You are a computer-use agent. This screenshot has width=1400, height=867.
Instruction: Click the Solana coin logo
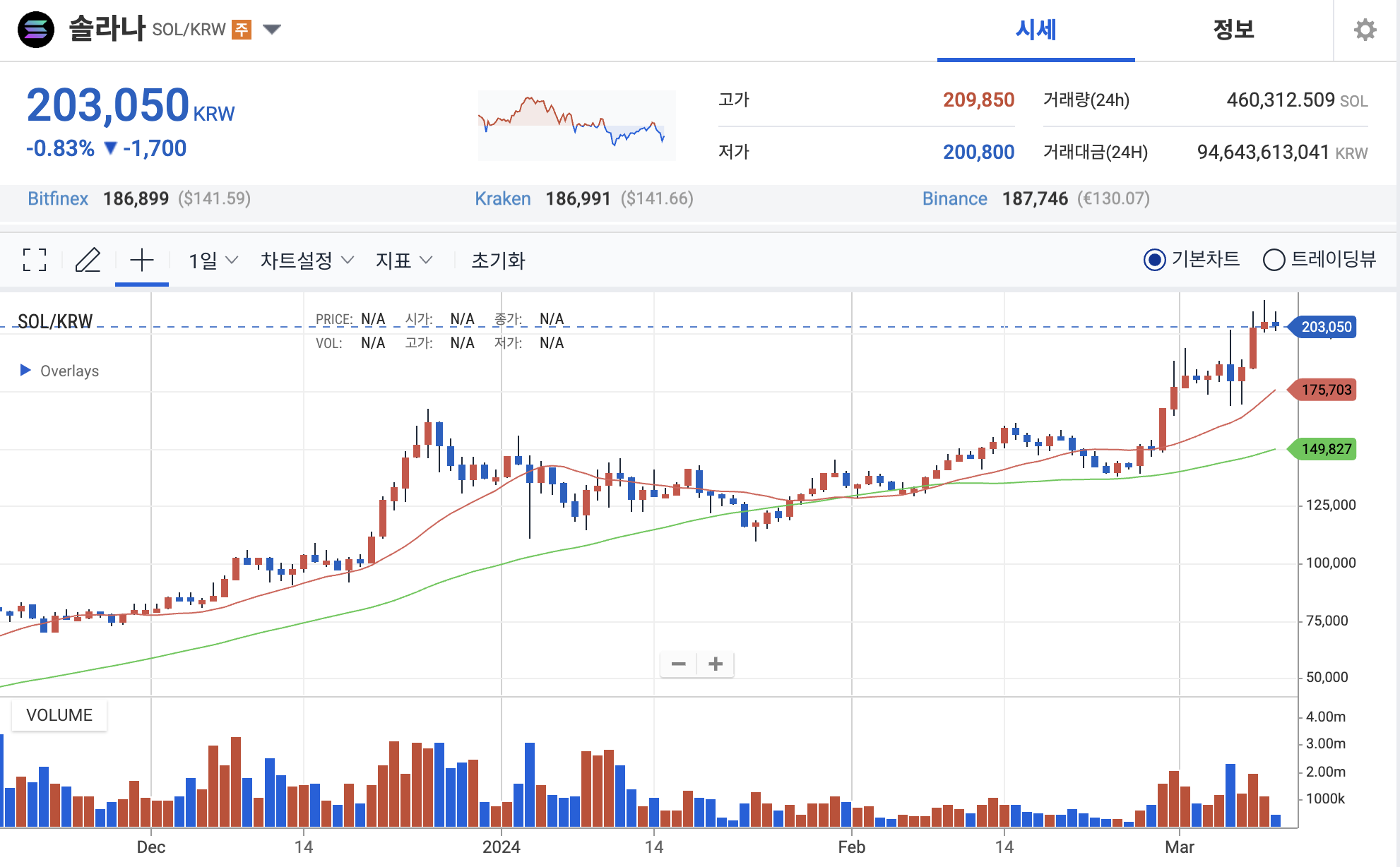[36, 30]
